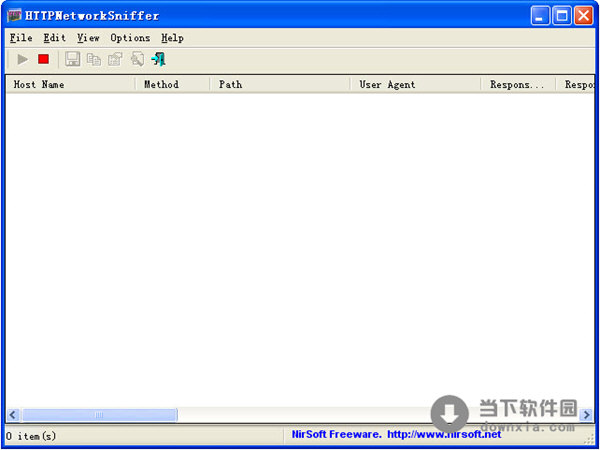600x450 pixels.
Task: Click the Save floppy disk icon
Action: 72,59
